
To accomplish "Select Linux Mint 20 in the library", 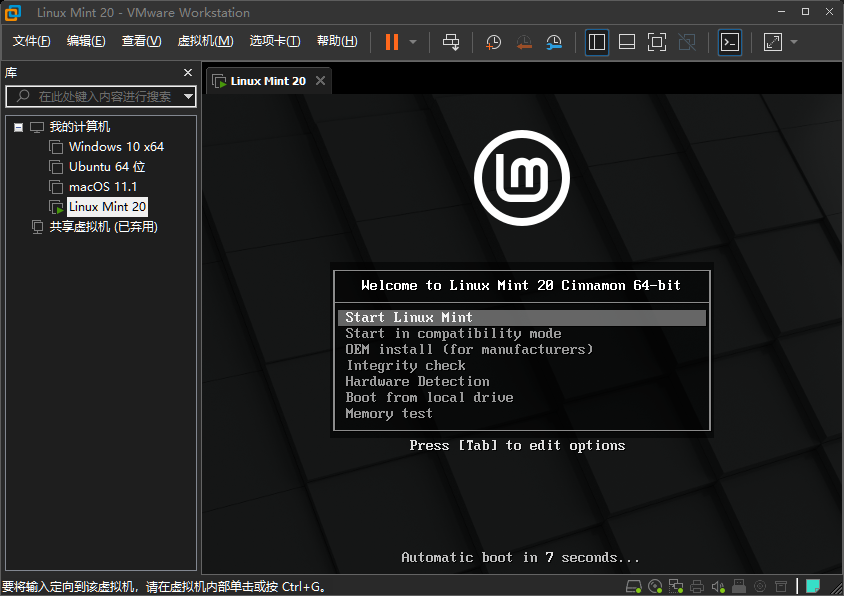I will click(x=107, y=207).
